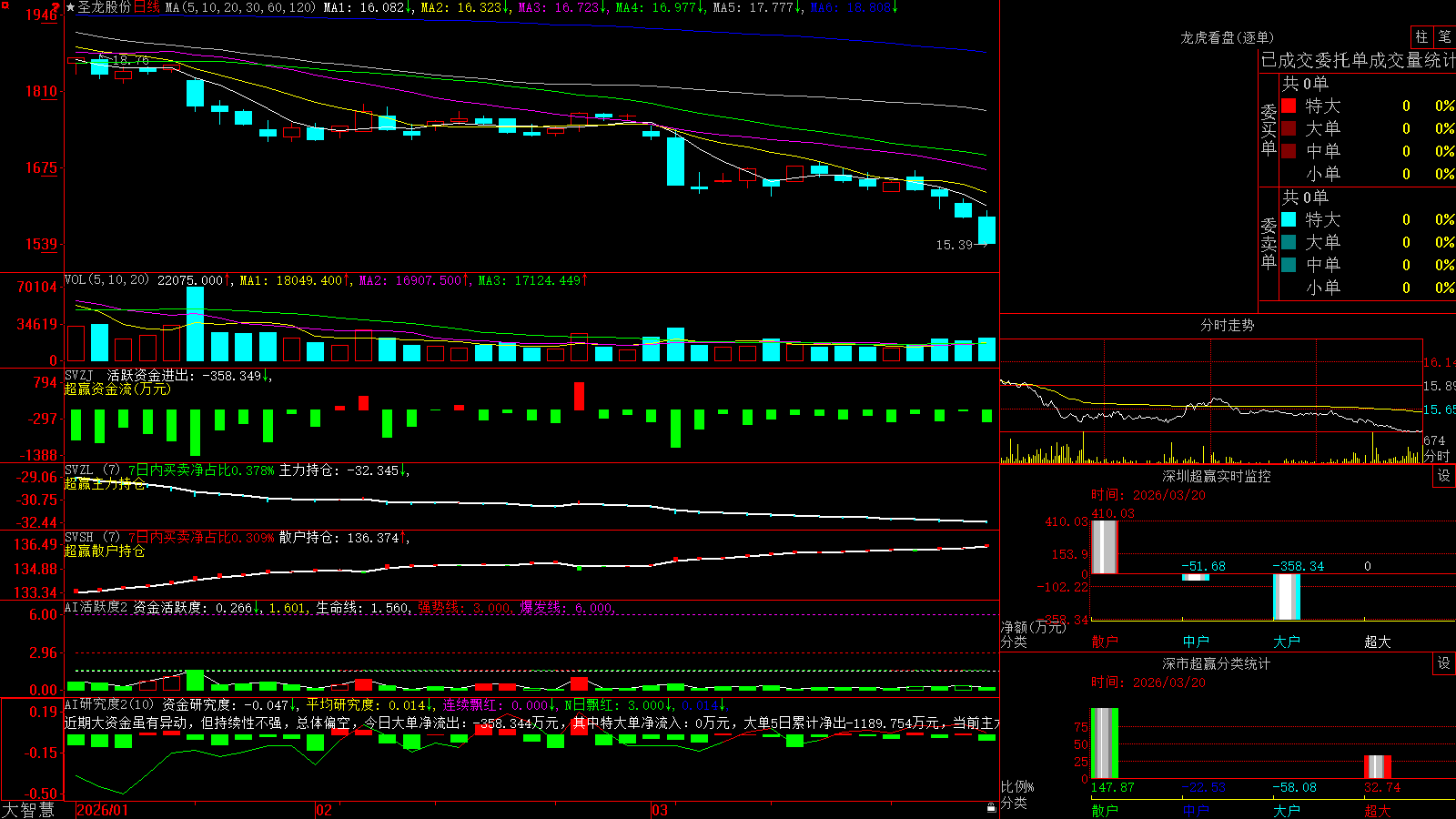Click the red 特大 buy order swatch
Viewport: 1456px width, 819px height.
(x=1289, y=106)
